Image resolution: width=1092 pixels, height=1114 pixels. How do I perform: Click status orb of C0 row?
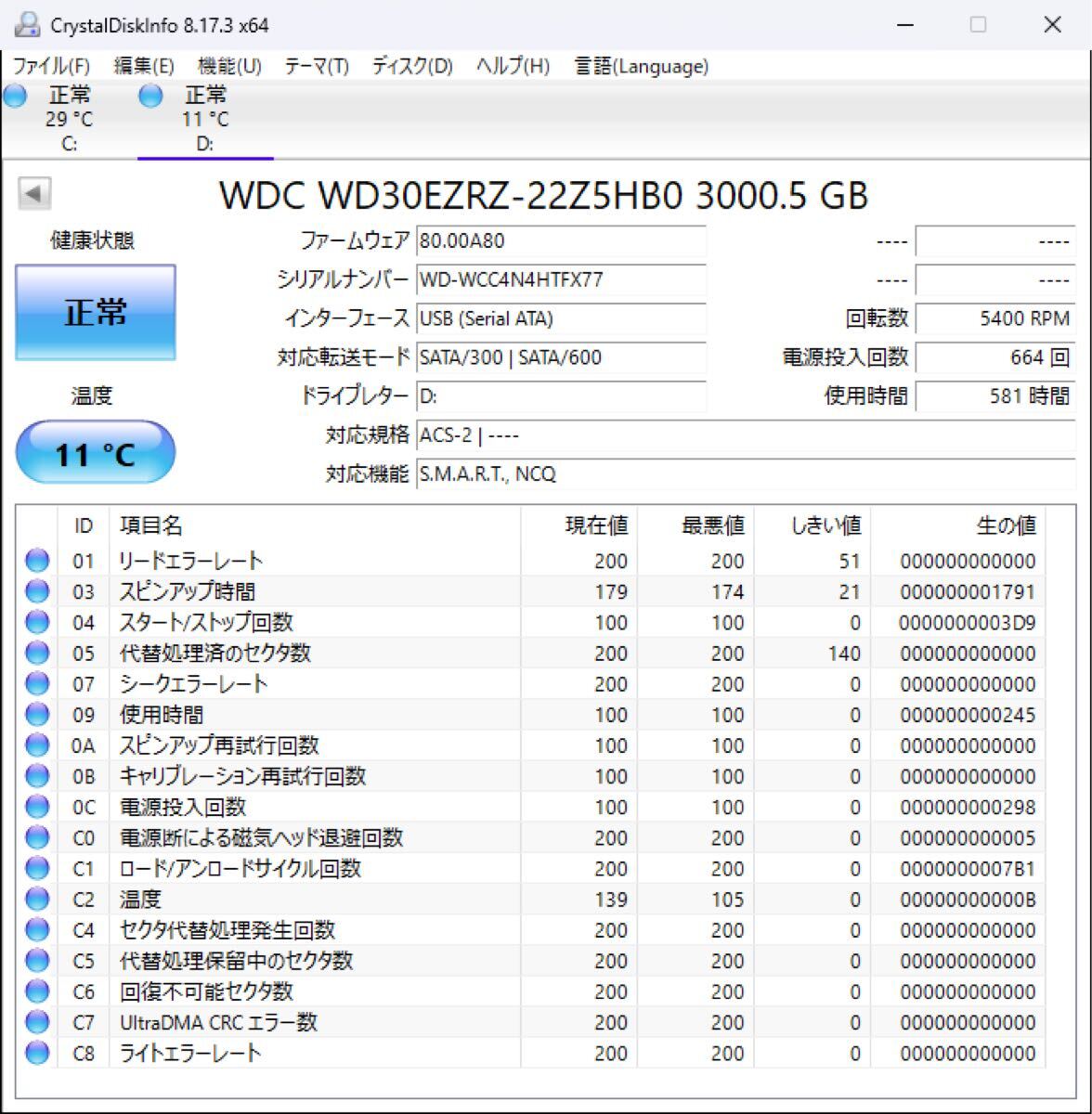(37, 837)
